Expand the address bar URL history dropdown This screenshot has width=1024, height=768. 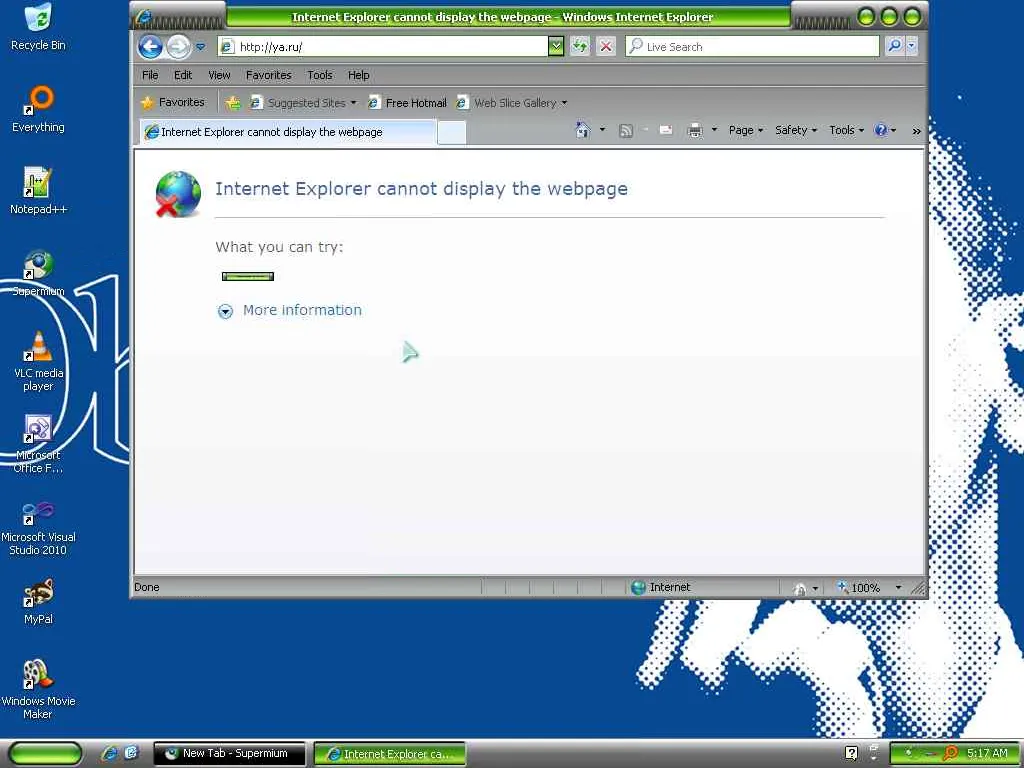coord(556,46)
